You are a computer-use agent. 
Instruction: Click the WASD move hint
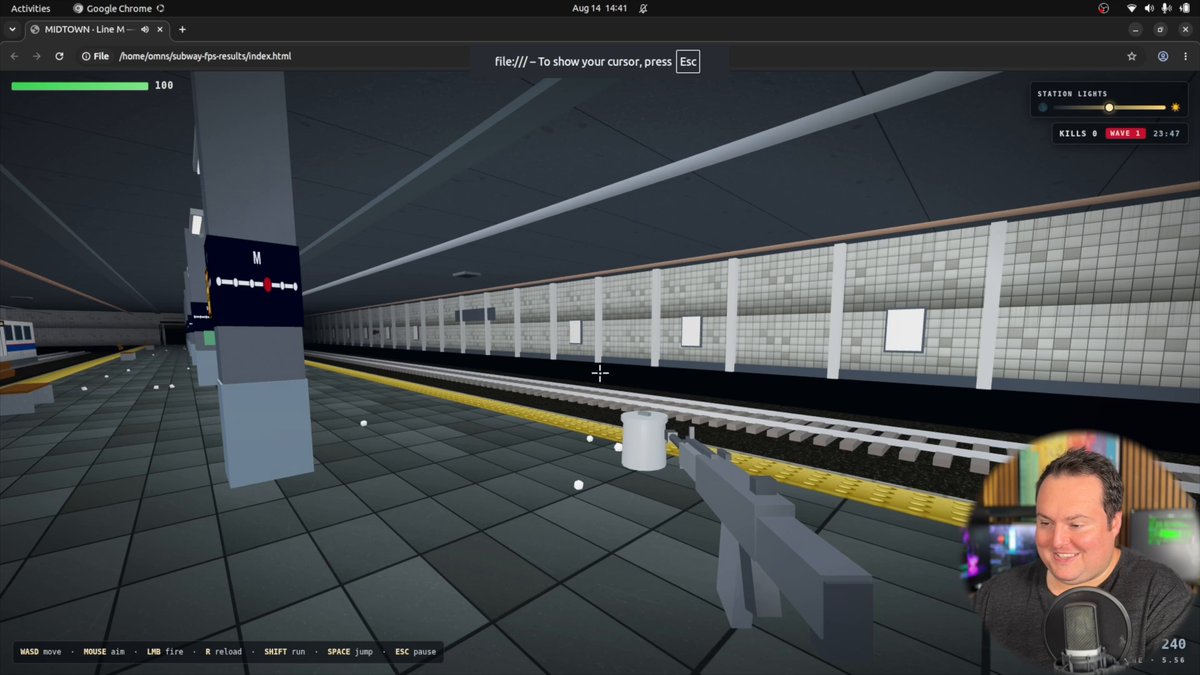41,652
